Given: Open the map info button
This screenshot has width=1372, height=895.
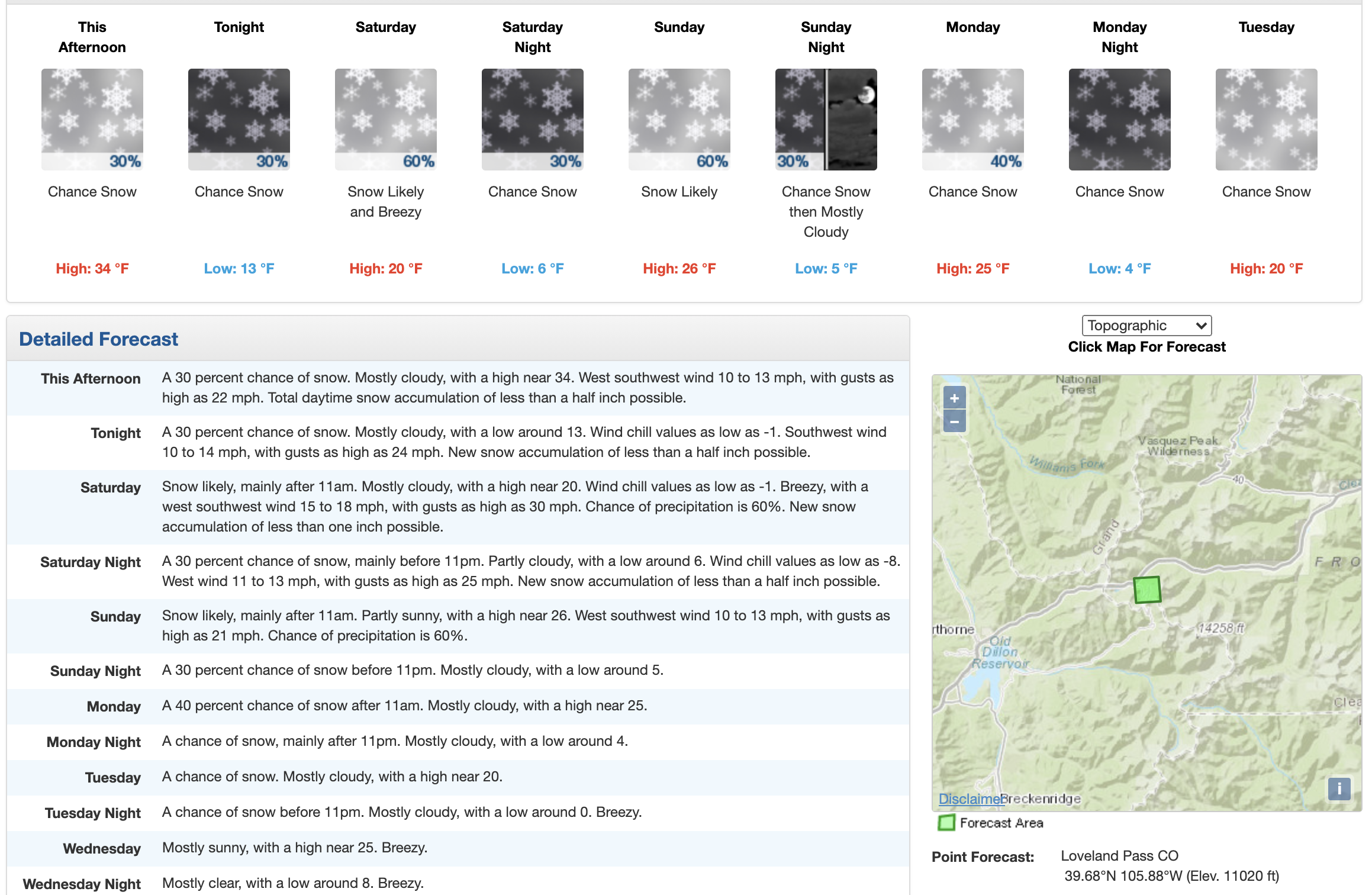Looking at the screenshot, I should [1339, 788].
